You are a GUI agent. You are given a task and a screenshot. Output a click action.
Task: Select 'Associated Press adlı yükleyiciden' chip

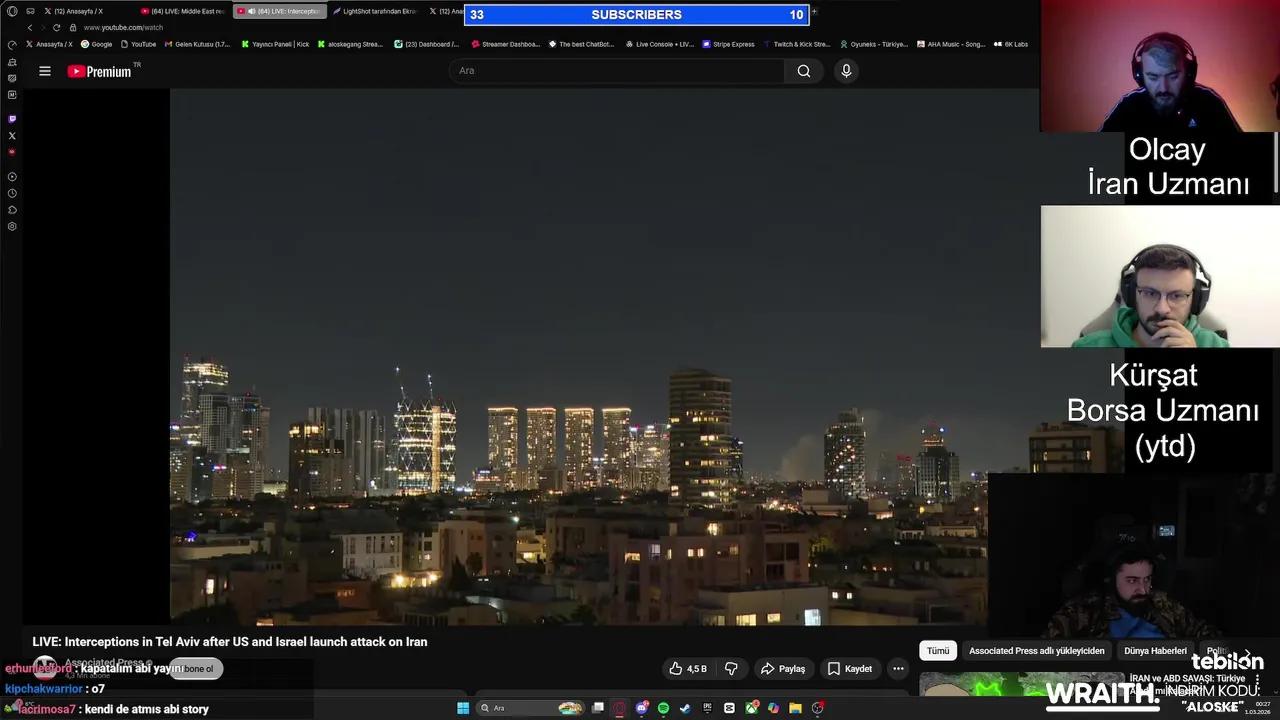coord(1037,651)
